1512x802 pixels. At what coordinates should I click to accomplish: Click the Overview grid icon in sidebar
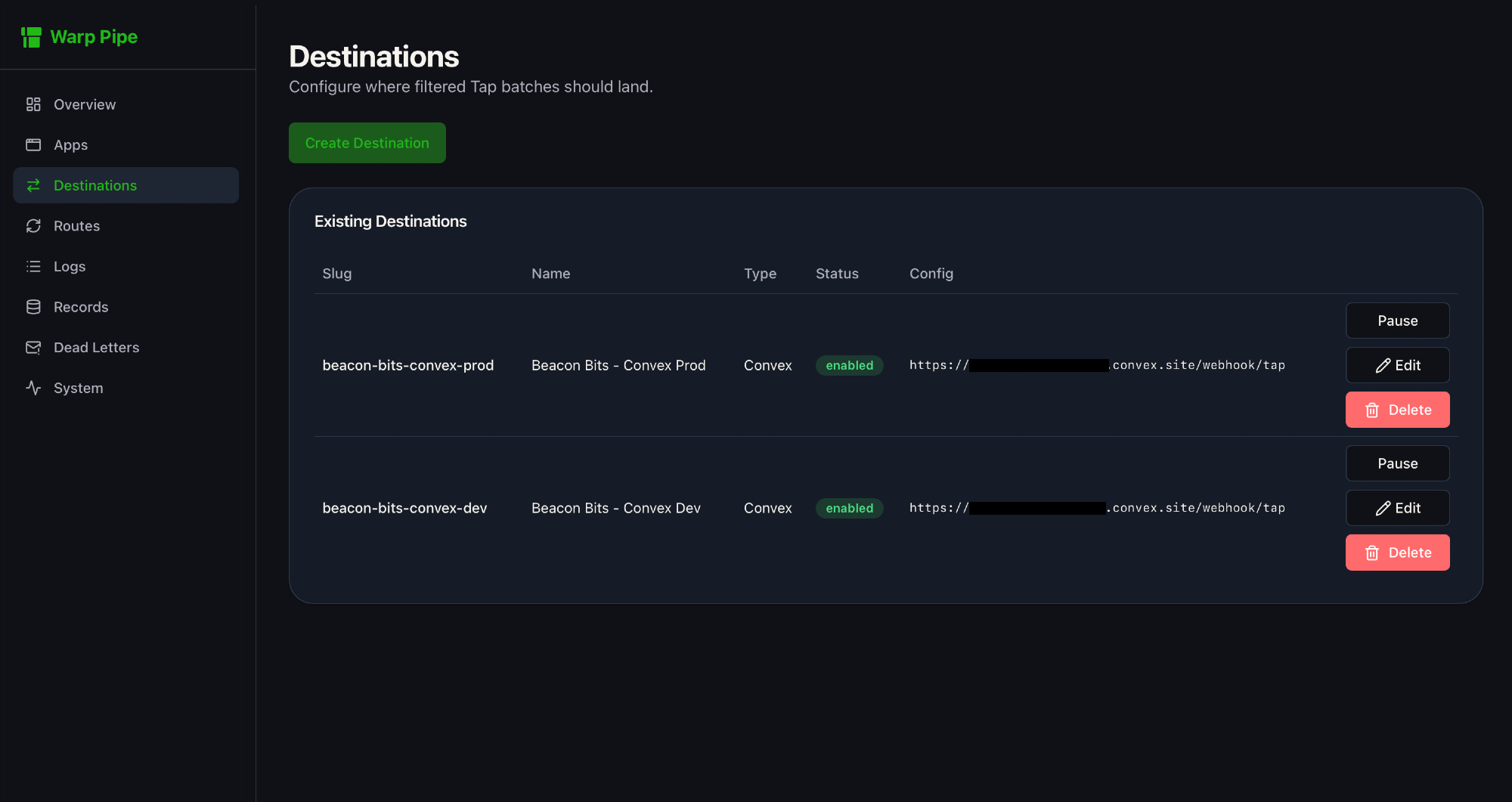[33, 104]
